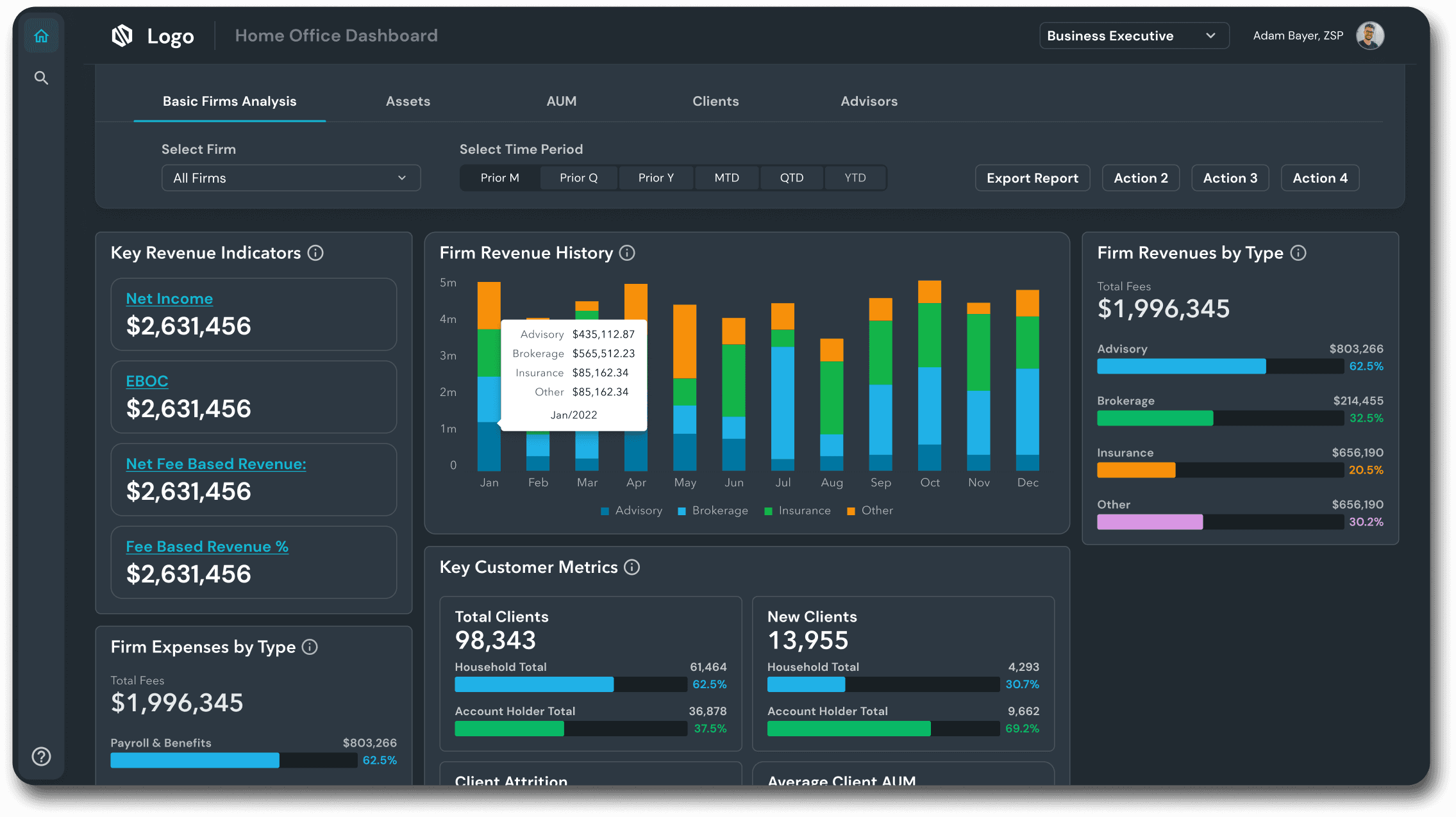Select the Prior Q time period
1456x817 pixels.
pyautogui.click(x=578, y=178)
